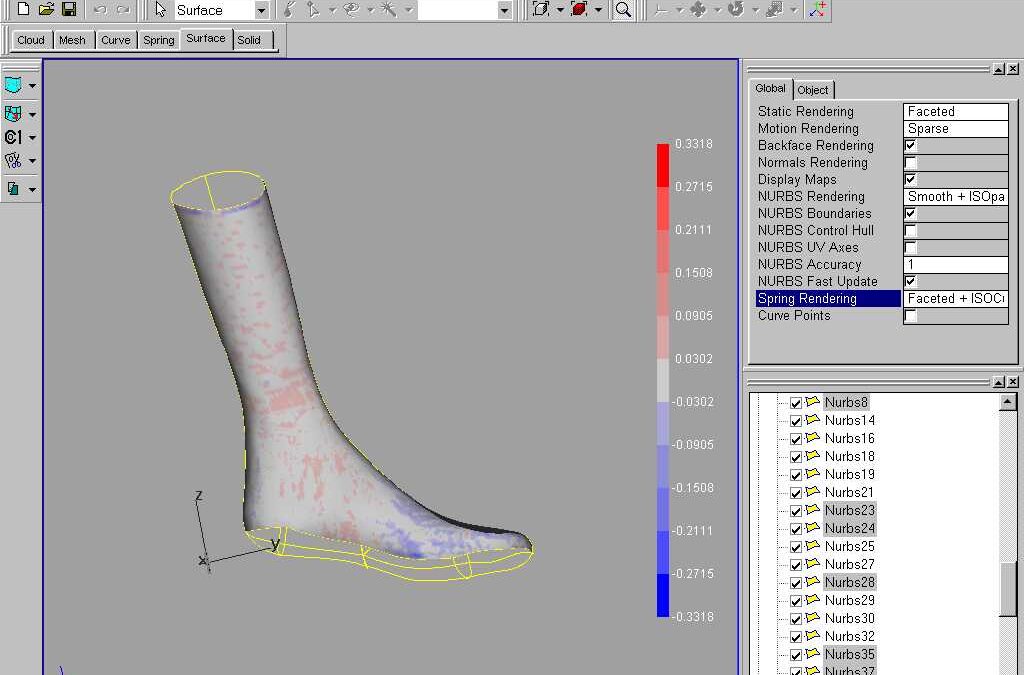The height and width of the screenshot is (675, 1024).
Task: Open a file with the folder icon
Action: [46, 10]
